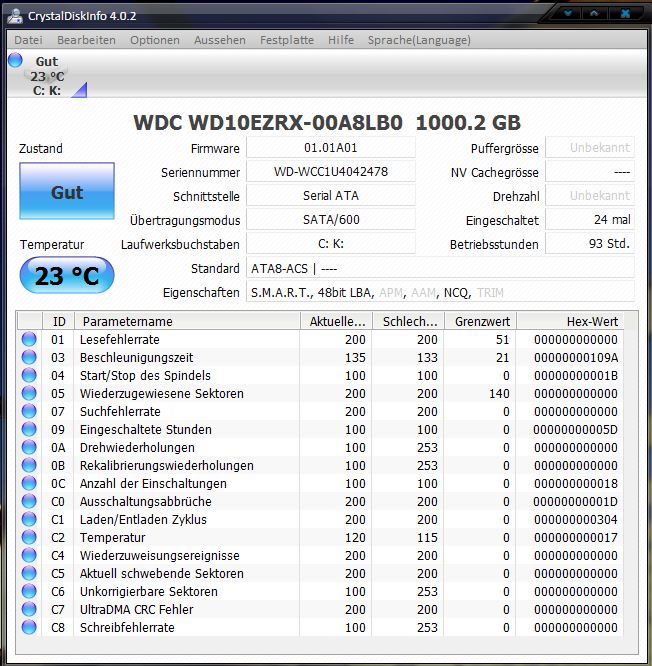Select hex value 00000000005D
This screenshot has height=666, width=652.
[x=576, y=429]
